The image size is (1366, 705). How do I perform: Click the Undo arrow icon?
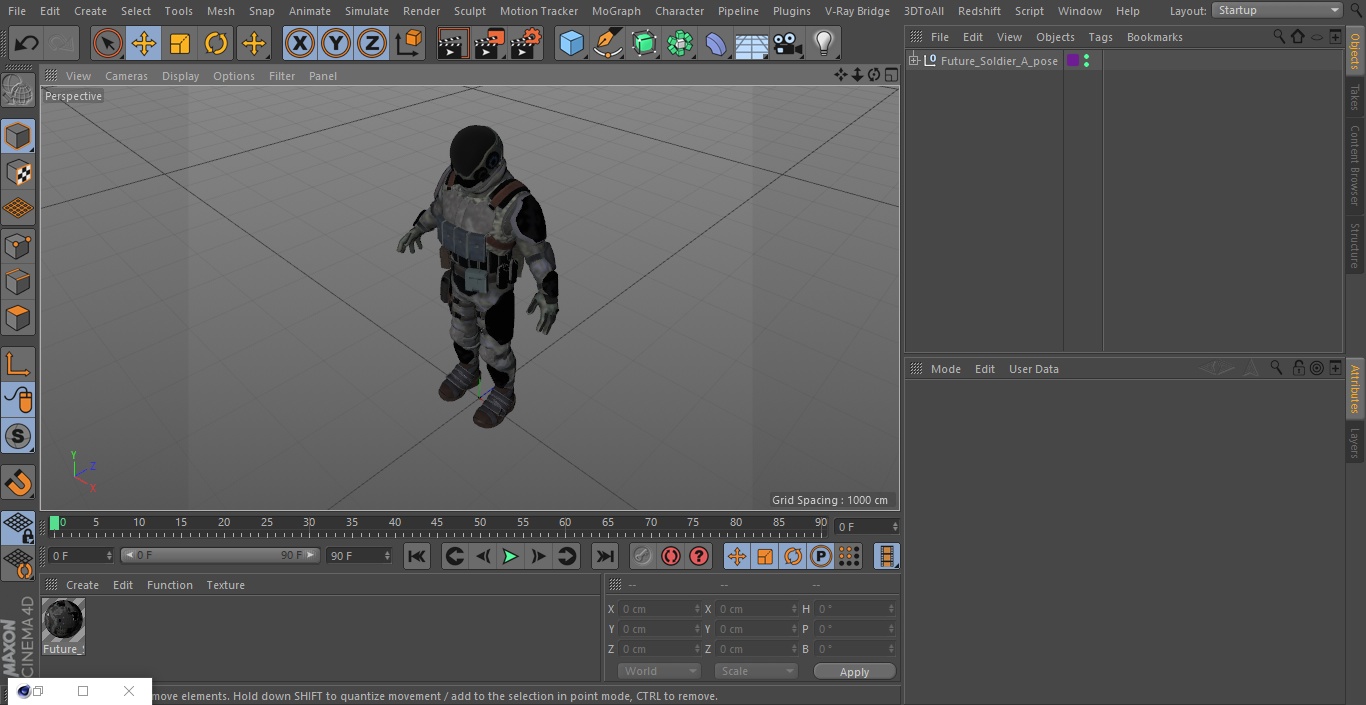point(27,43)
